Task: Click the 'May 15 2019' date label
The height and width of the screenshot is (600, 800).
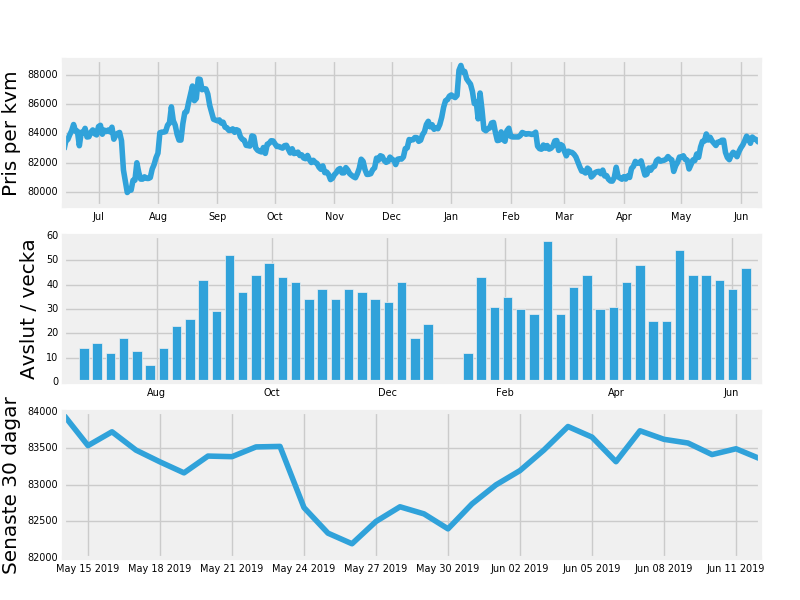Action: [x=88, y=568]
